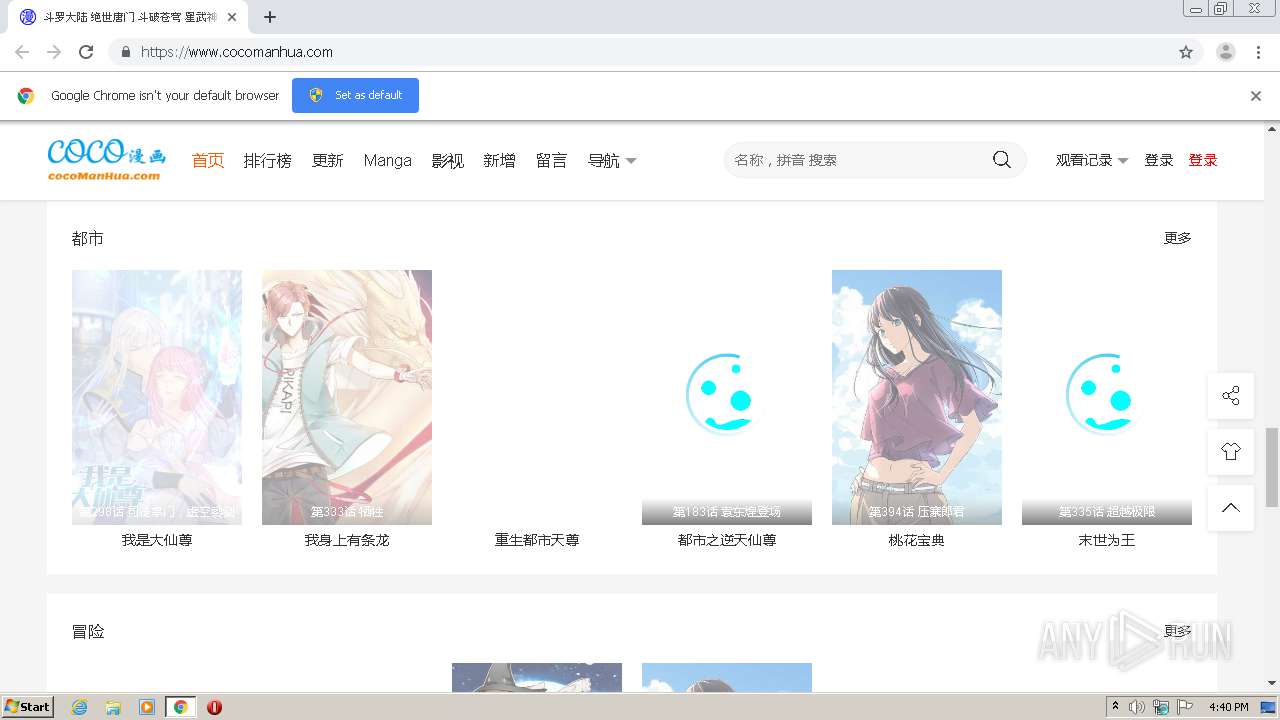Screen dimensions: 1280x720
Task: Click the Show desktop tray button
Action: pos(1268,707)
